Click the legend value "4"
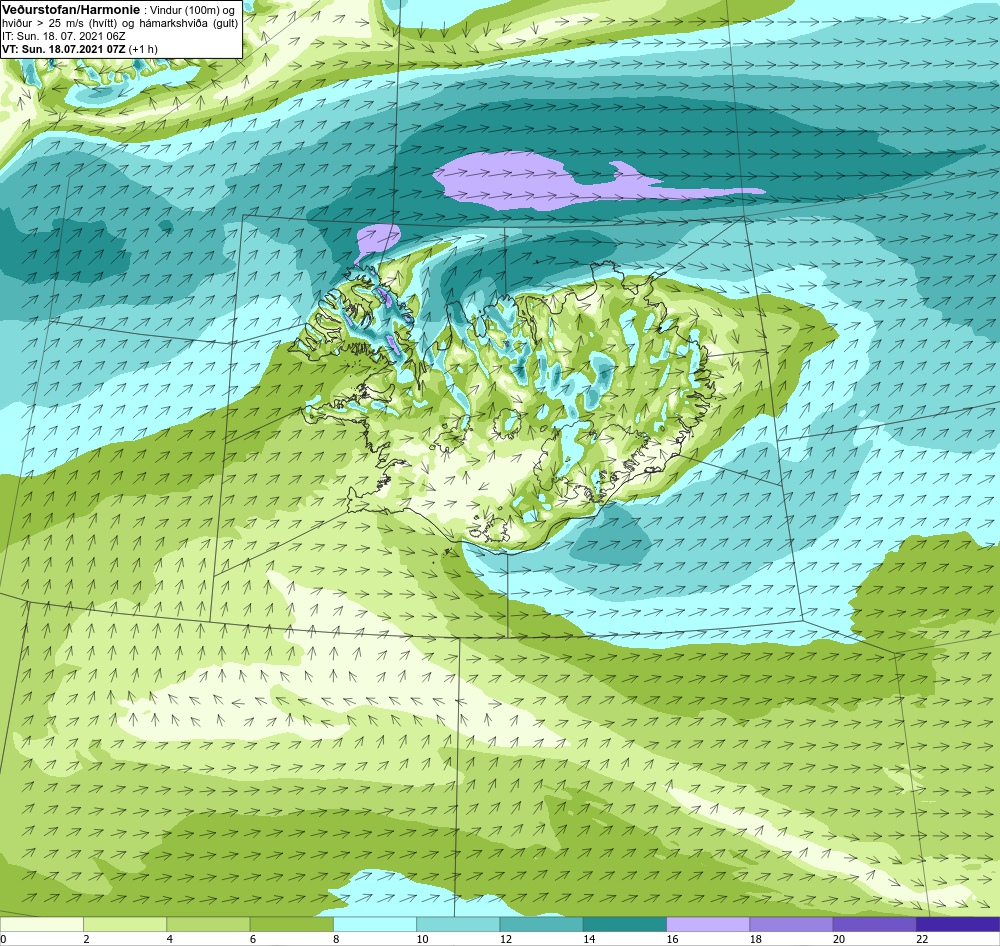 click(x=170, y=939)
